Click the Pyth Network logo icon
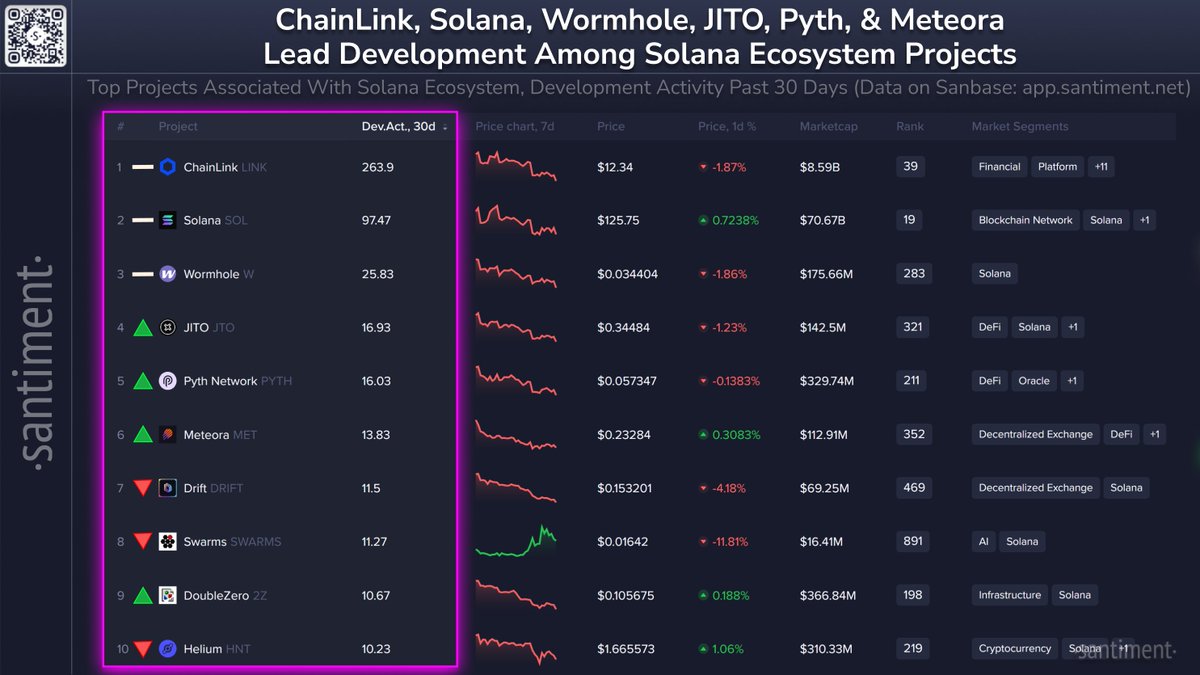1200x675 pixels. click(168, 381)
